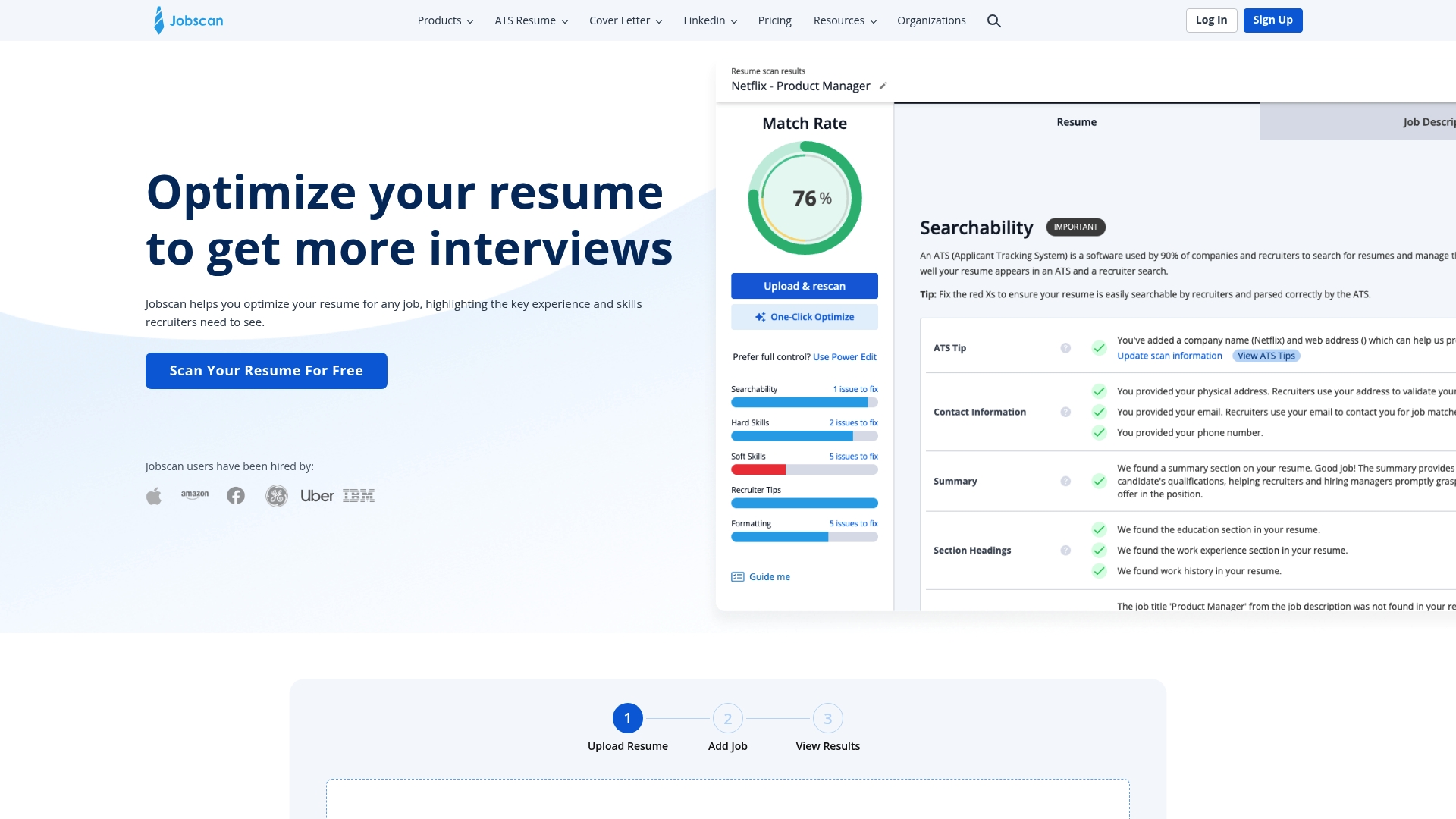Click the pencil icon to rename scan

point(883,86)
